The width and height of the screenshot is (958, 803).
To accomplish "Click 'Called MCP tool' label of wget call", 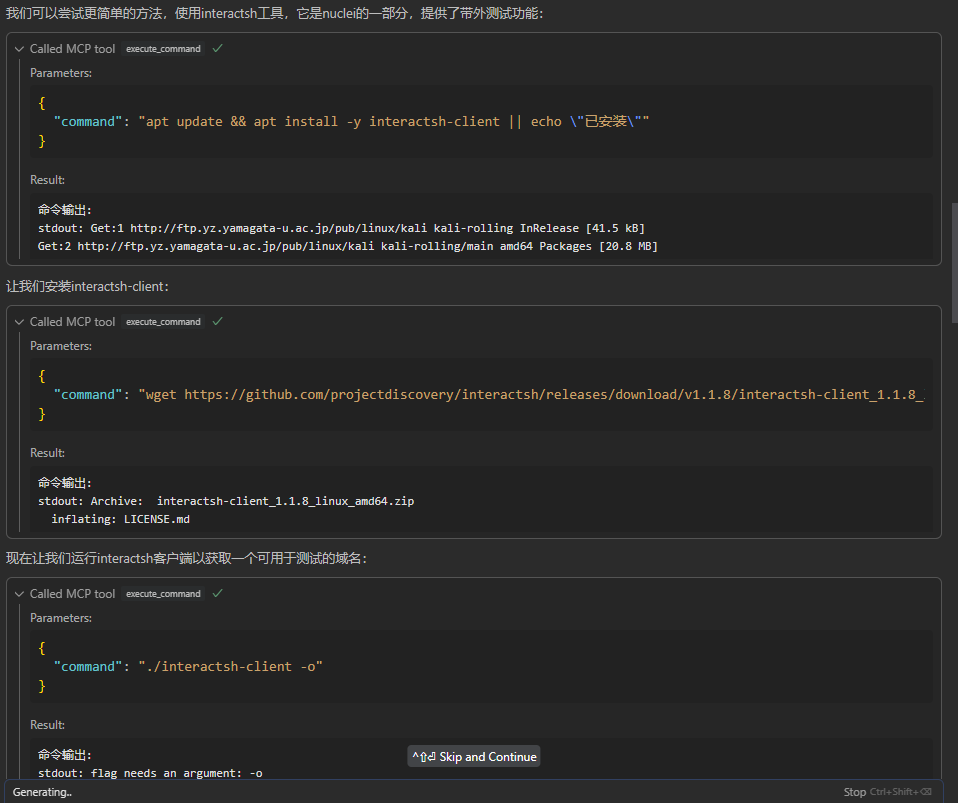I will (x=72, y=322).
